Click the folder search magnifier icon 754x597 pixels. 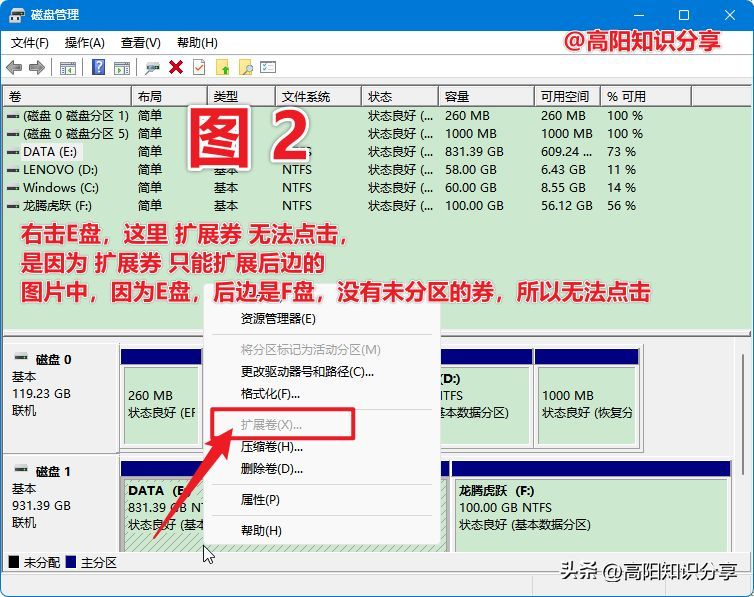tap(246, 67)
